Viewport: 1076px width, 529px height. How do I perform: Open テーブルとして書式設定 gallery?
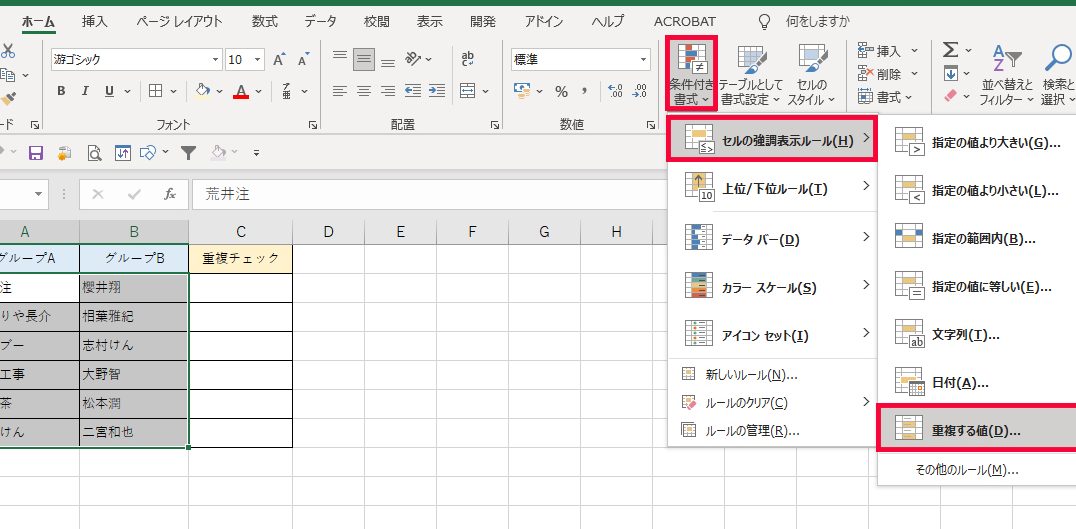751,74
